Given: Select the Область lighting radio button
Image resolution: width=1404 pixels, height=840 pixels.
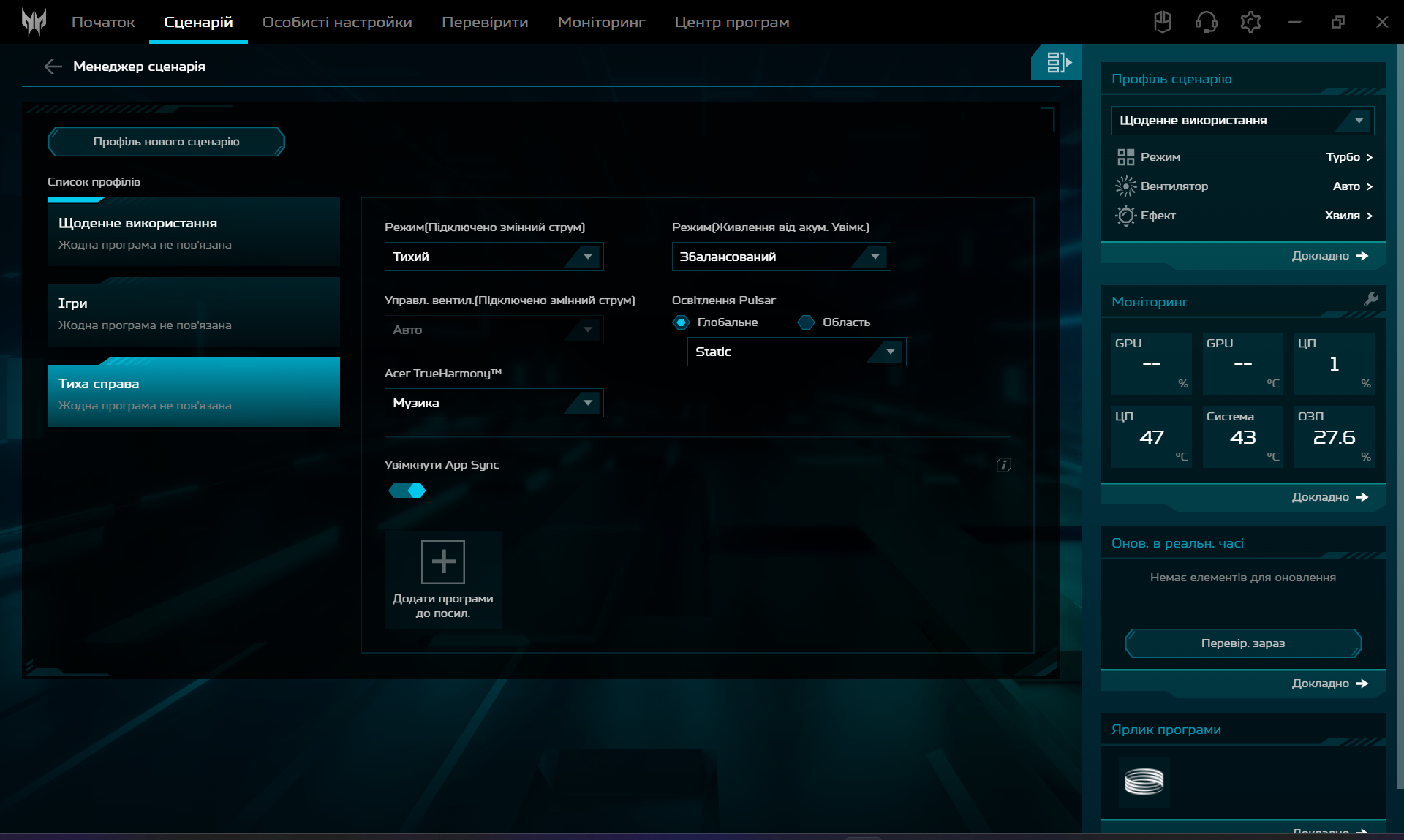Looking at the screenshot, I should click(807, 322).
